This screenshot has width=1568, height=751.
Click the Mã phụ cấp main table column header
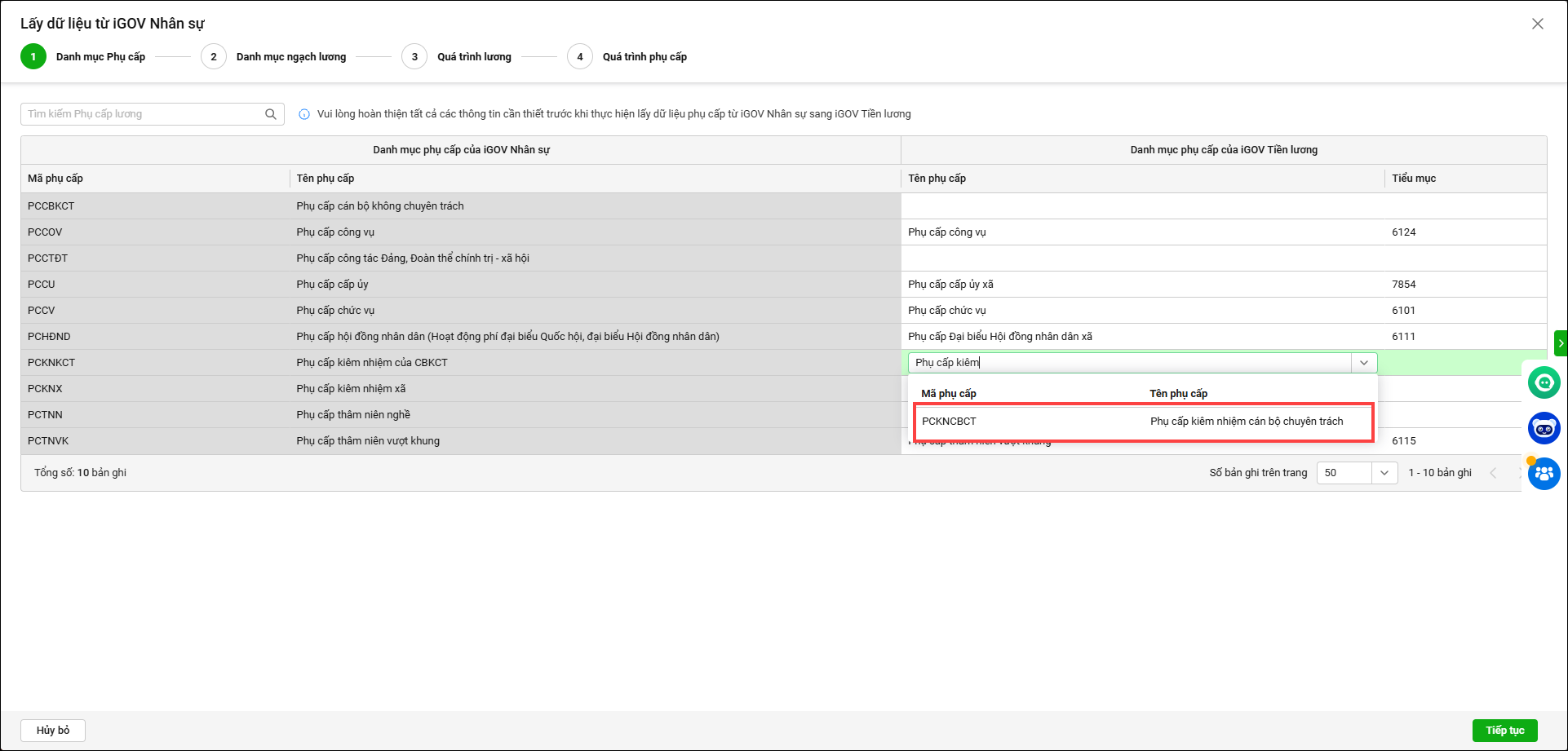(155, 179)
